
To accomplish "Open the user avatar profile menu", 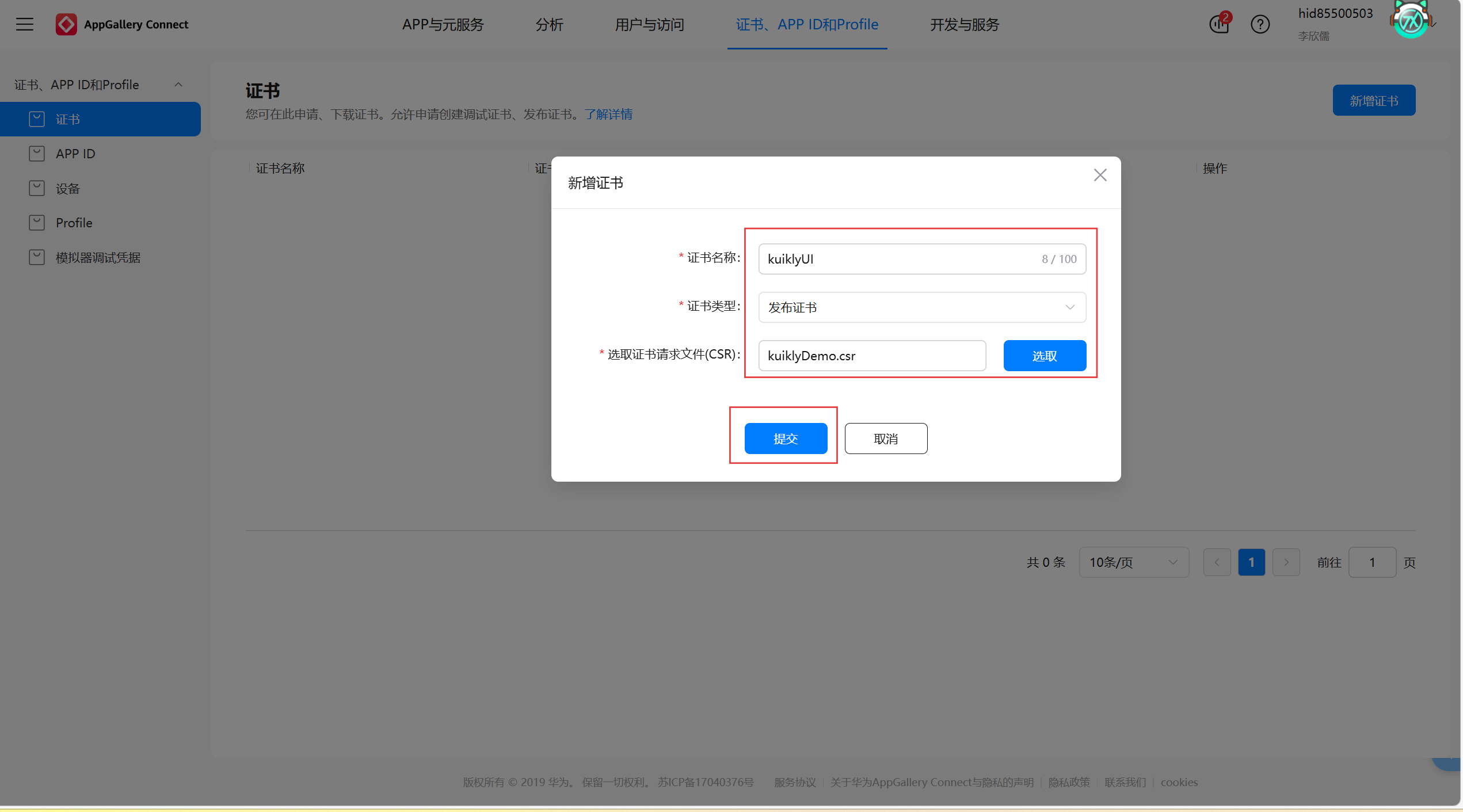I will pyautogui.click(x=1411, y=21).
